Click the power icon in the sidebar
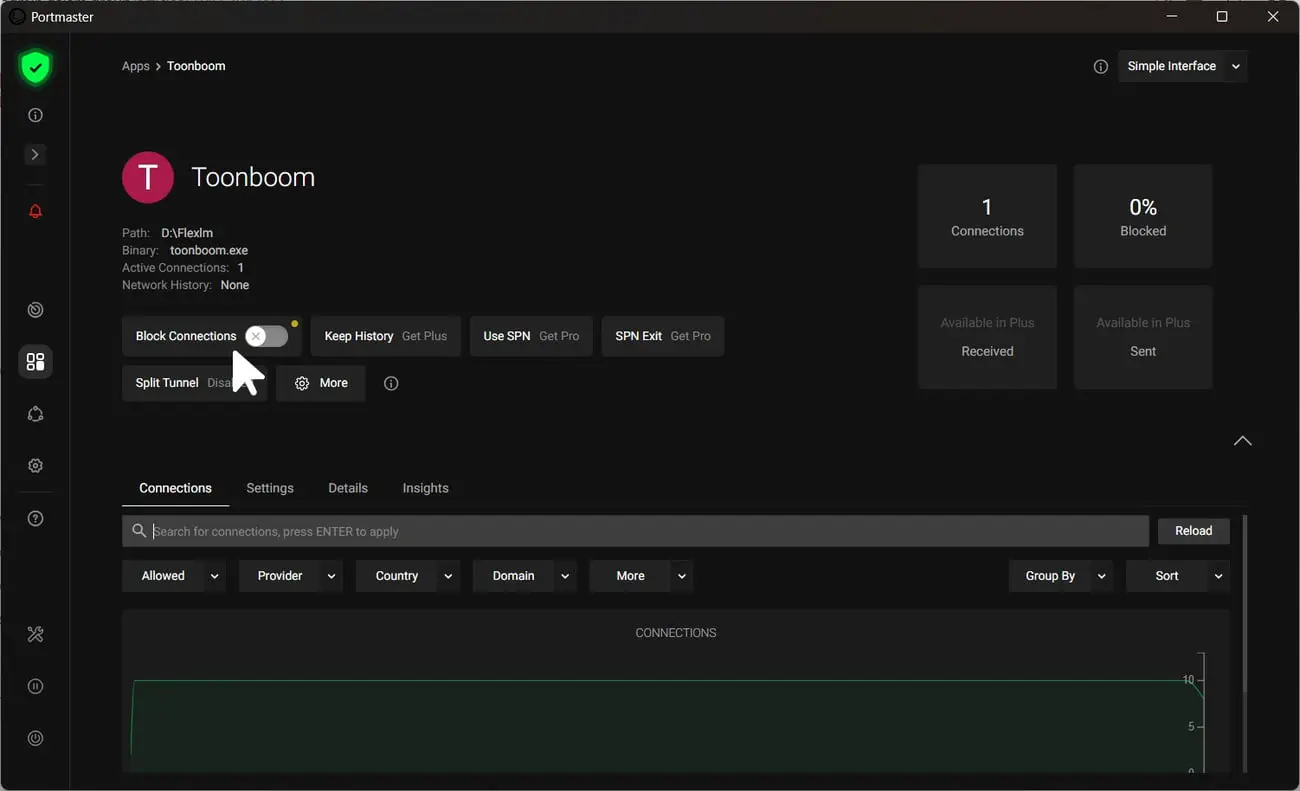Image resolution: width=1300 pixels, height=791 pixels. [x=35, y=738]
